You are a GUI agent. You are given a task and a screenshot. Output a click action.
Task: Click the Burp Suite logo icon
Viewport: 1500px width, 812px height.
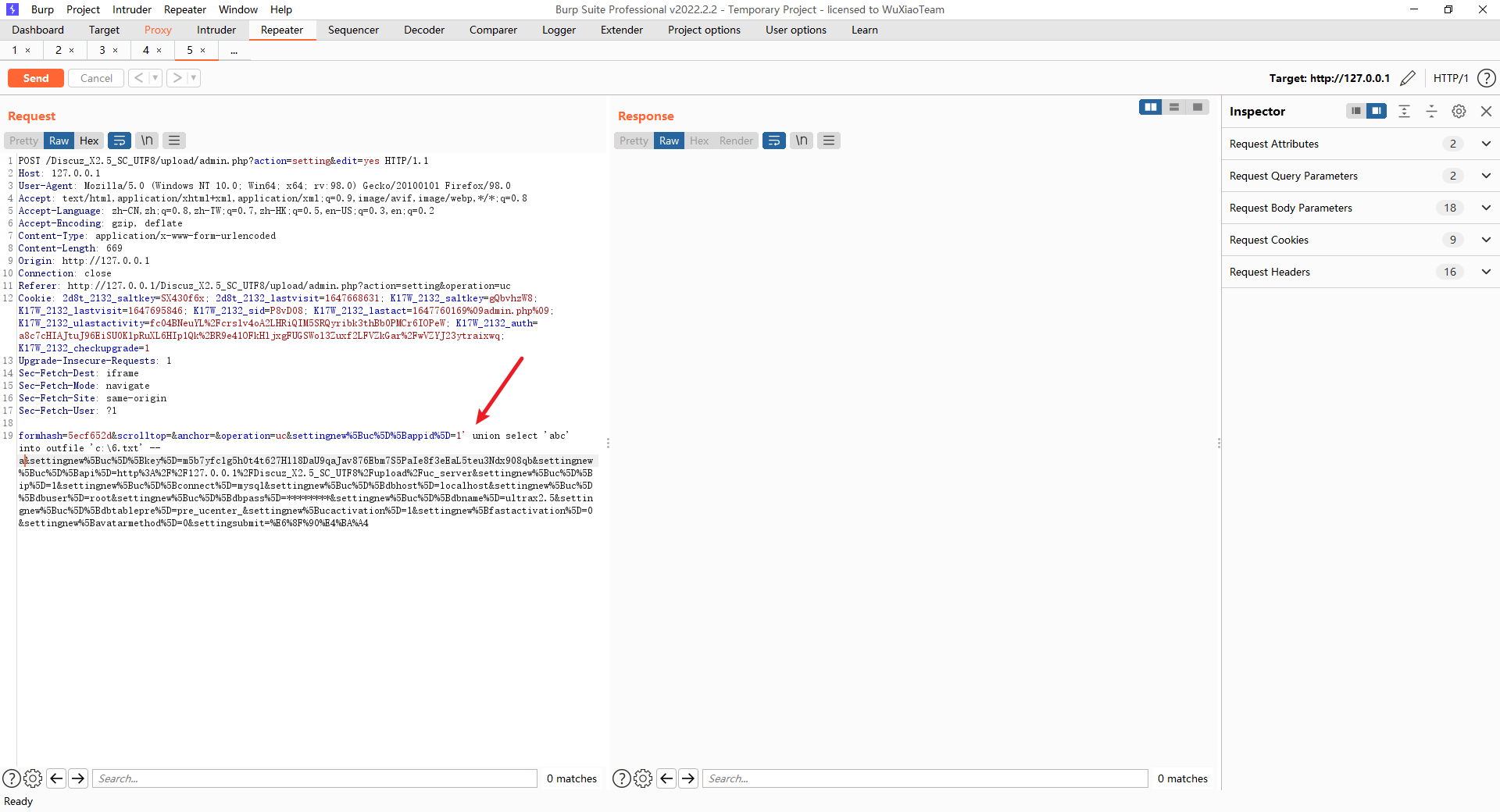click(x=12, y=9)
